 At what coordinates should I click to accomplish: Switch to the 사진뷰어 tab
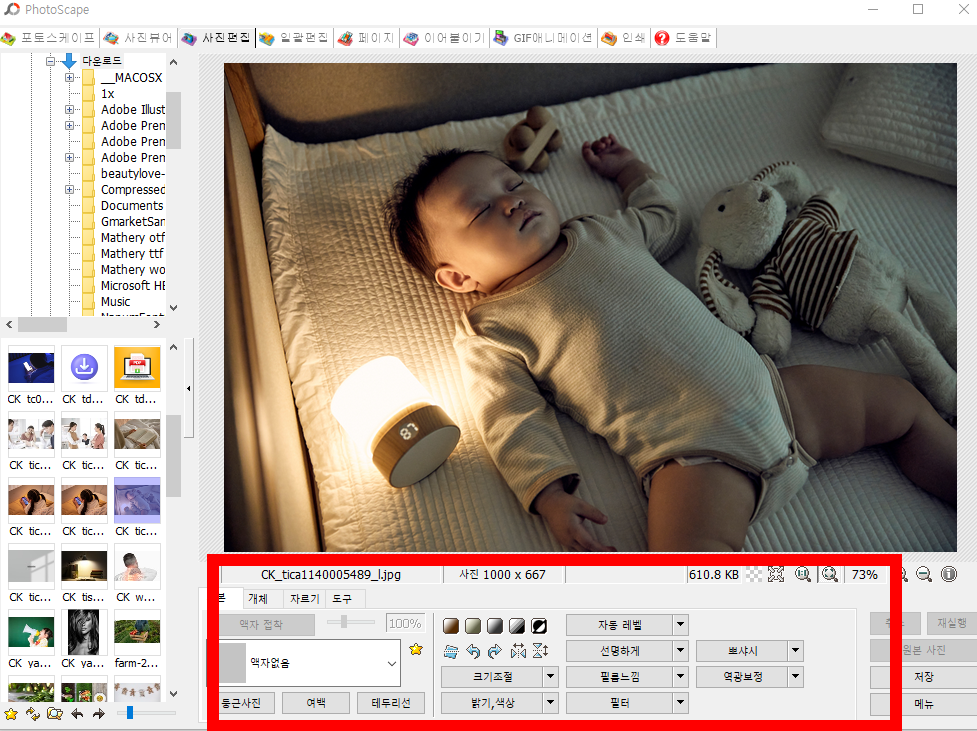(138, 38)
